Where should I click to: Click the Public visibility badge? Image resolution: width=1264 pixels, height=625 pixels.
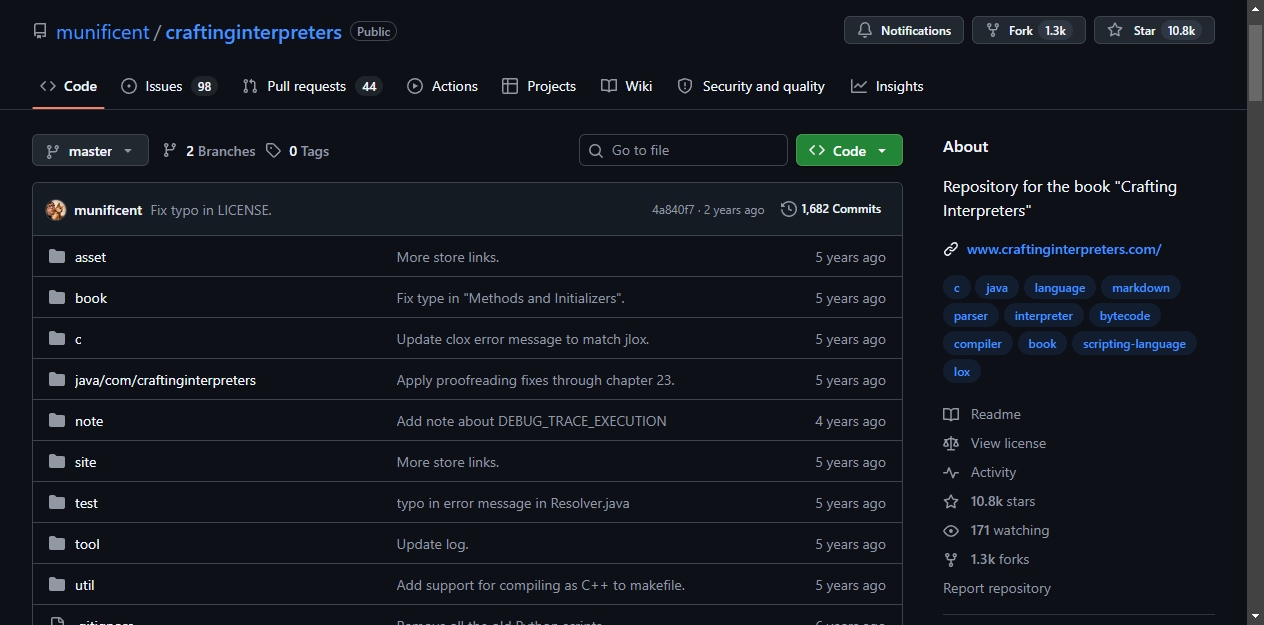[373, 32]
